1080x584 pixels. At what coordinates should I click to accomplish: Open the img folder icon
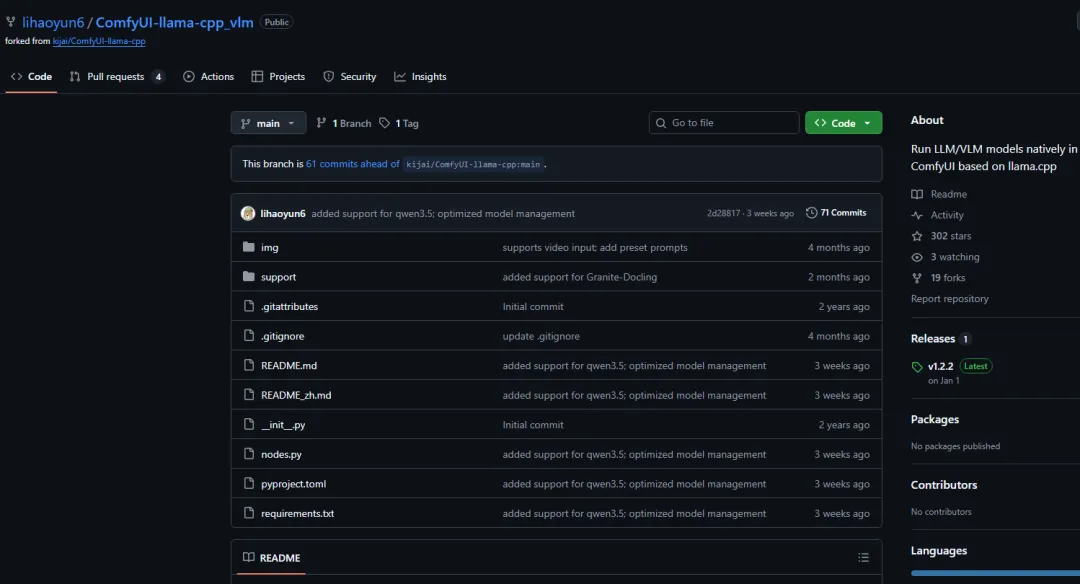tap(249, 247)
